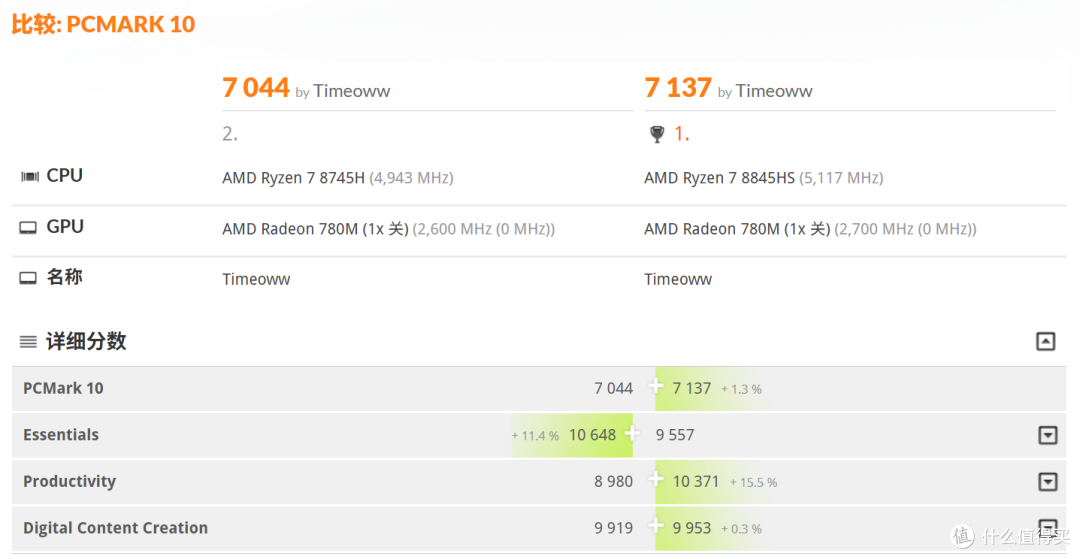Viewport: 1080px width, 559px height.
Task: Click the 7 137 score in PCMark 10 row
Action: [692, 388]
